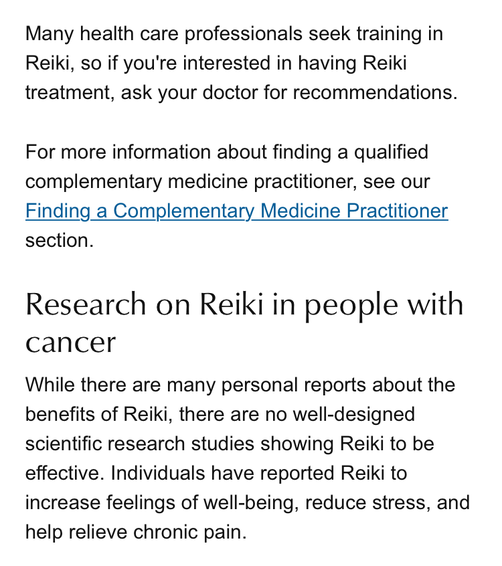
Task: Click the line "scientific research studies showing Reiki to be"
Action: coord(230,444)
